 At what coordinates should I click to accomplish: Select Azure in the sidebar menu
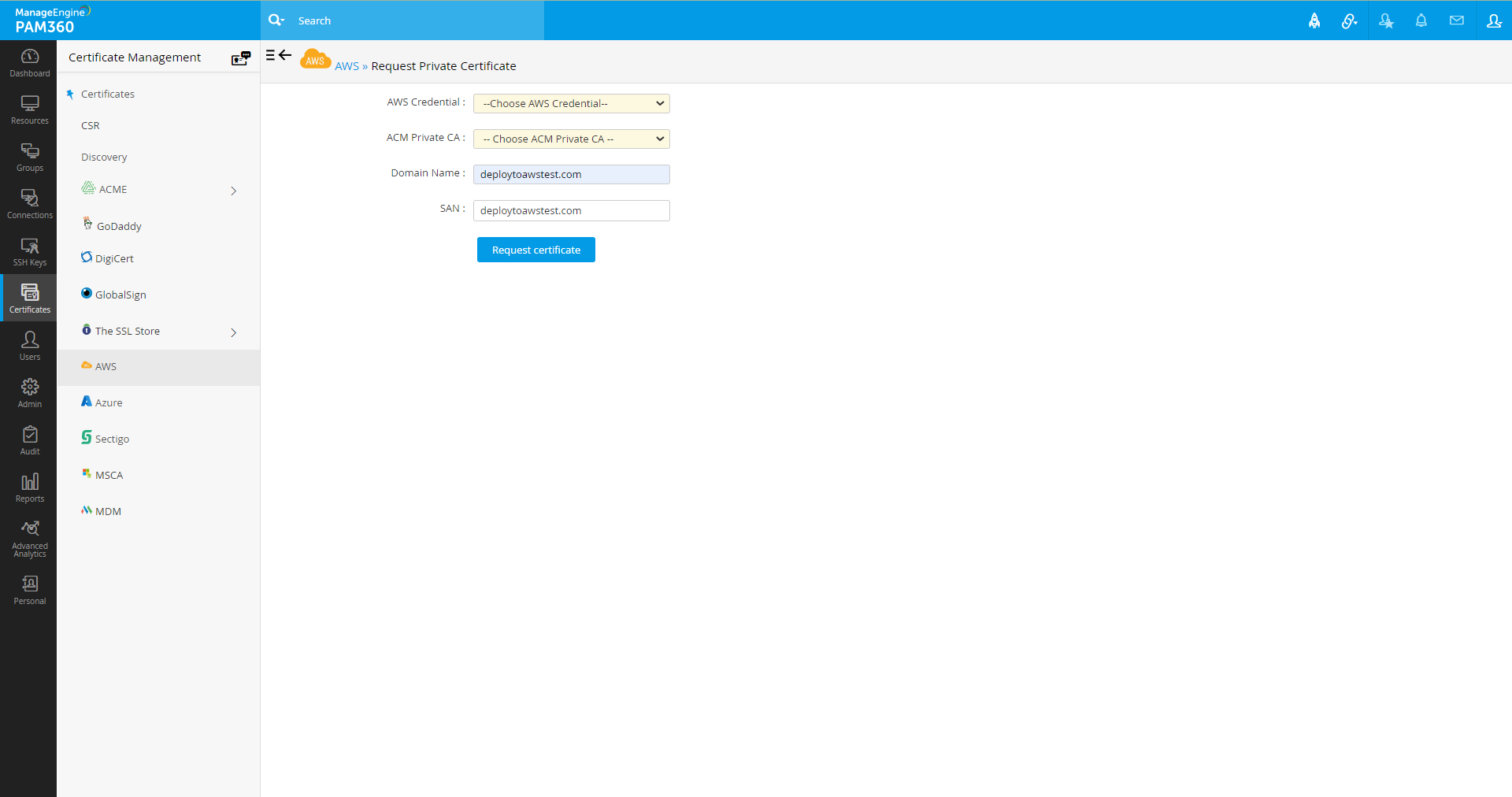[109, 402]
